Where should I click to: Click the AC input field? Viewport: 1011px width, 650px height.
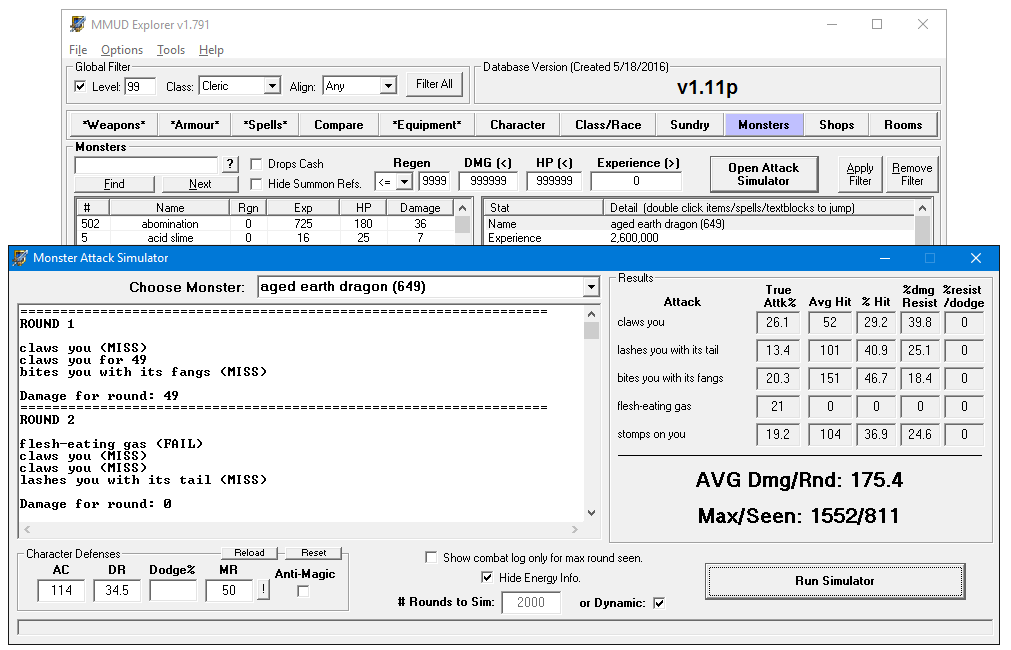(x=61, y=591)
